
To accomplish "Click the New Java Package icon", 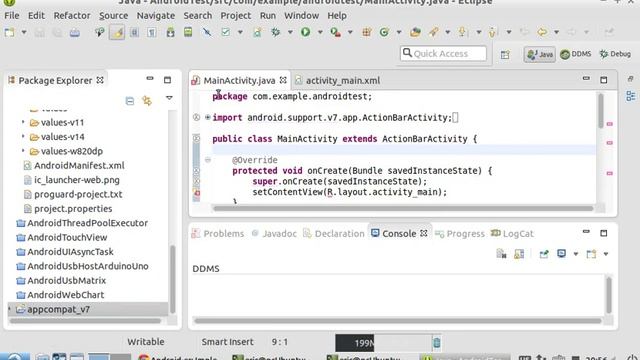I will (367, 32).
